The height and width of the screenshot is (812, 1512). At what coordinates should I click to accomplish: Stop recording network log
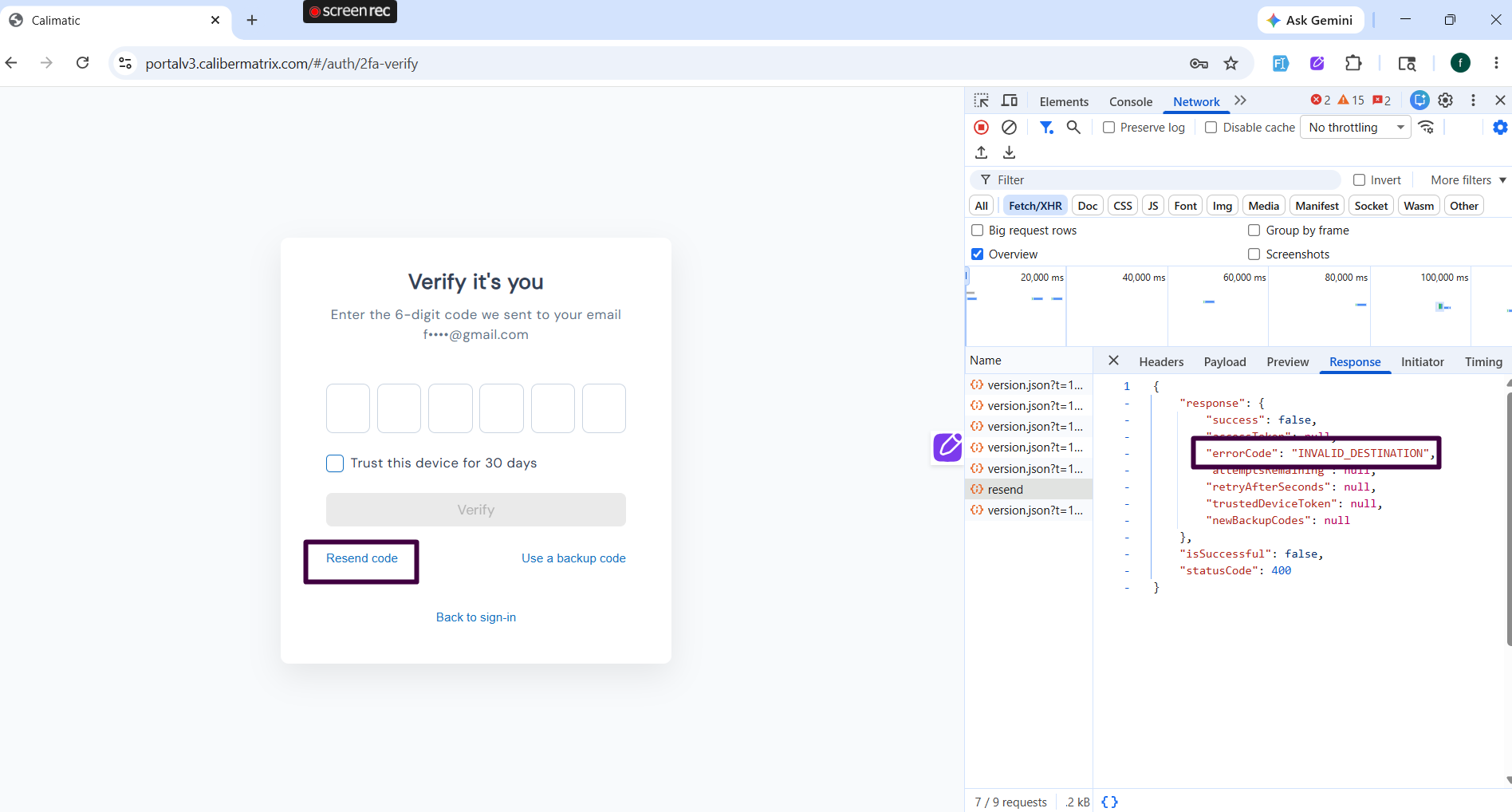tap(982, 127)
